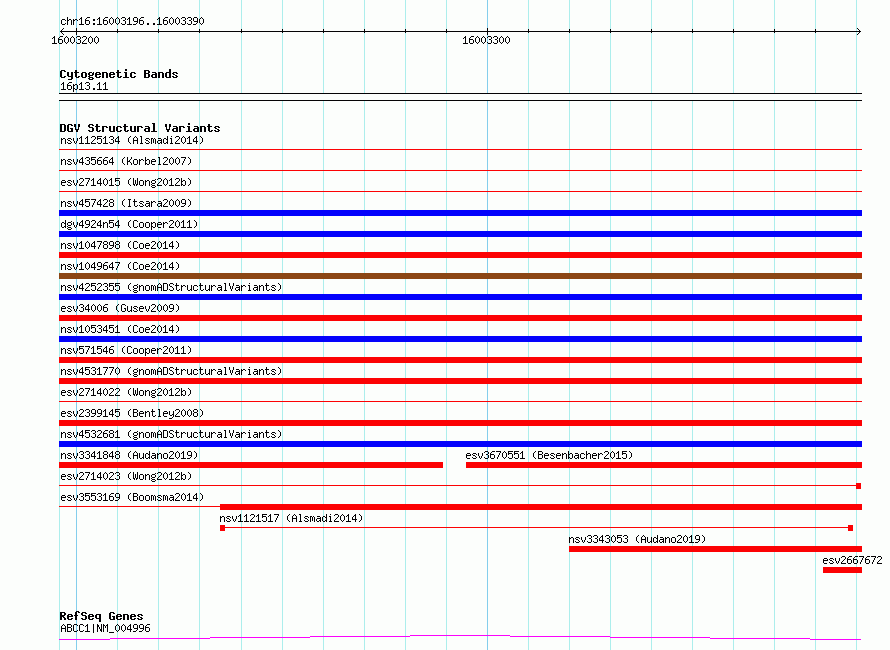Screen dimensions: 890x650
Task: Open the dgv4924n54 (Cooper2011) label
Action: [x=129, y=224]
